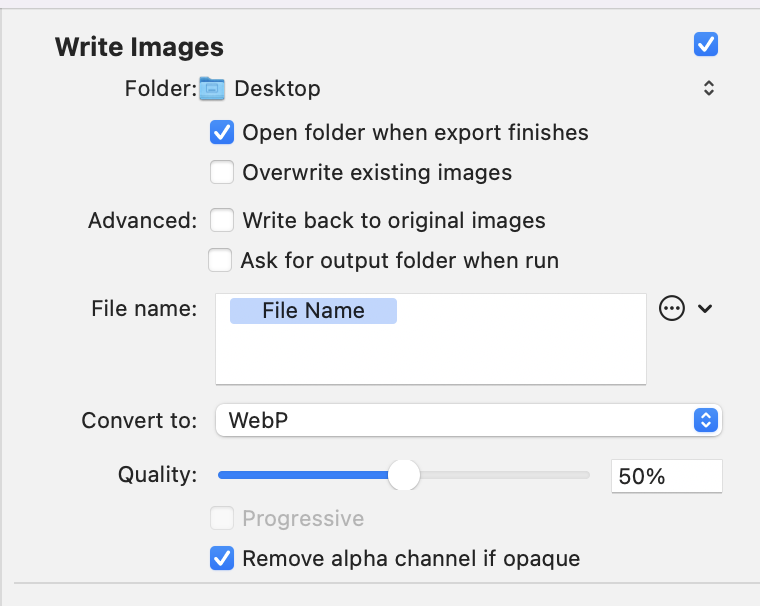The image size is (760, 606).
Task: Uncheck Remove alpha channel if opaque
Action: pyautogui.click(x=222, y=558)
